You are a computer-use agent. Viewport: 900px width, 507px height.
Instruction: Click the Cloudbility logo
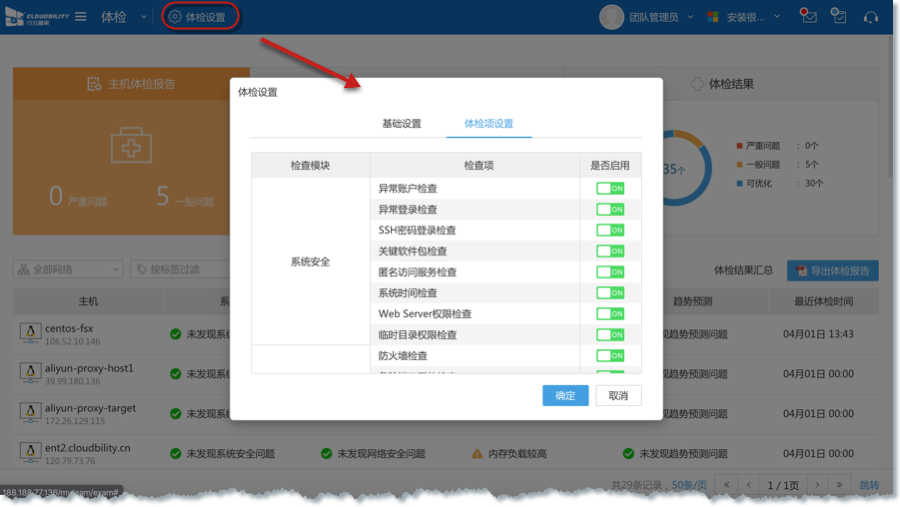coord(35,17)
